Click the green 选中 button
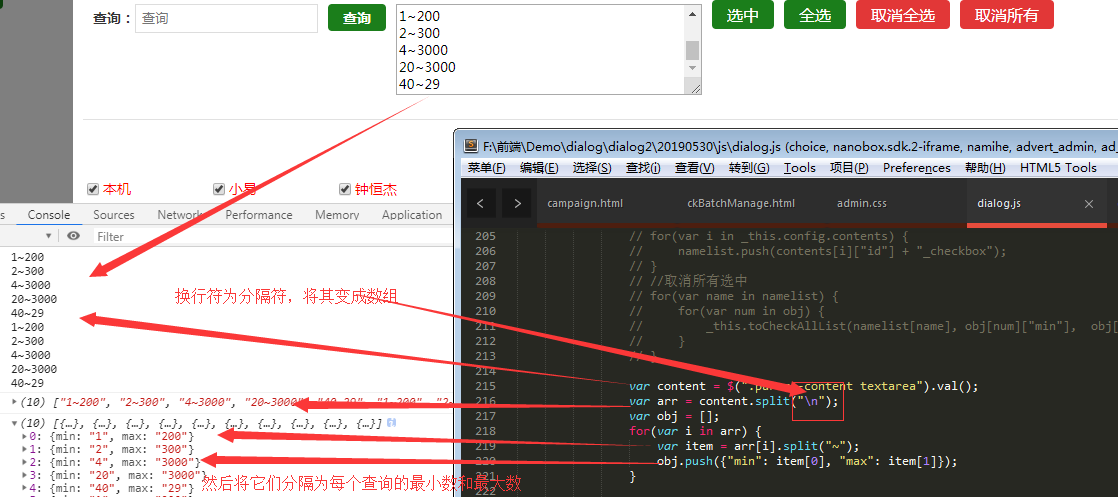Viewport: 1118px width, 497px height. pyautogui.click(x=742, y=15)
